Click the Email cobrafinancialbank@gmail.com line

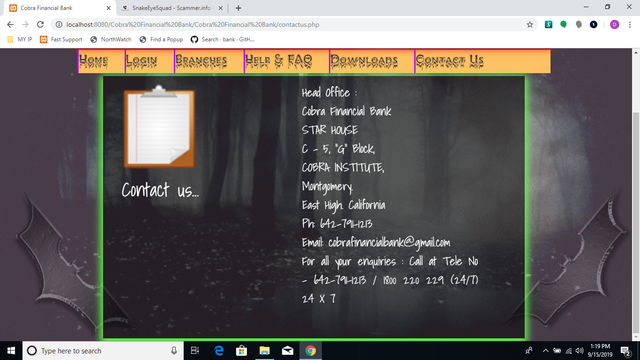tap(376, 242)
